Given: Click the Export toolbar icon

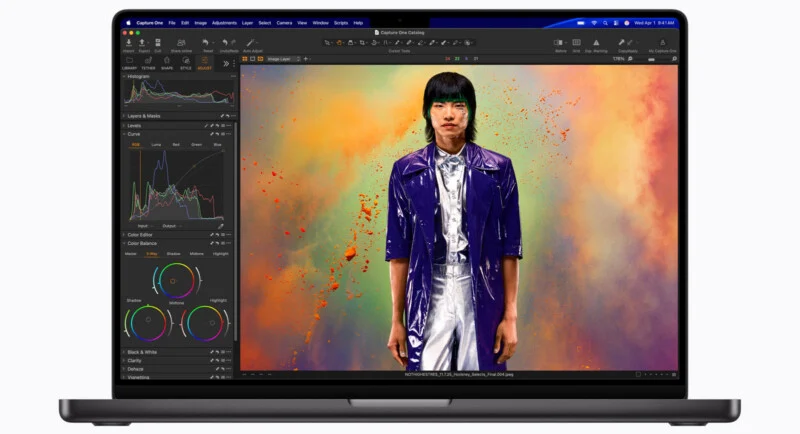Looking at the screenshot, I should [x=142, y=43].
